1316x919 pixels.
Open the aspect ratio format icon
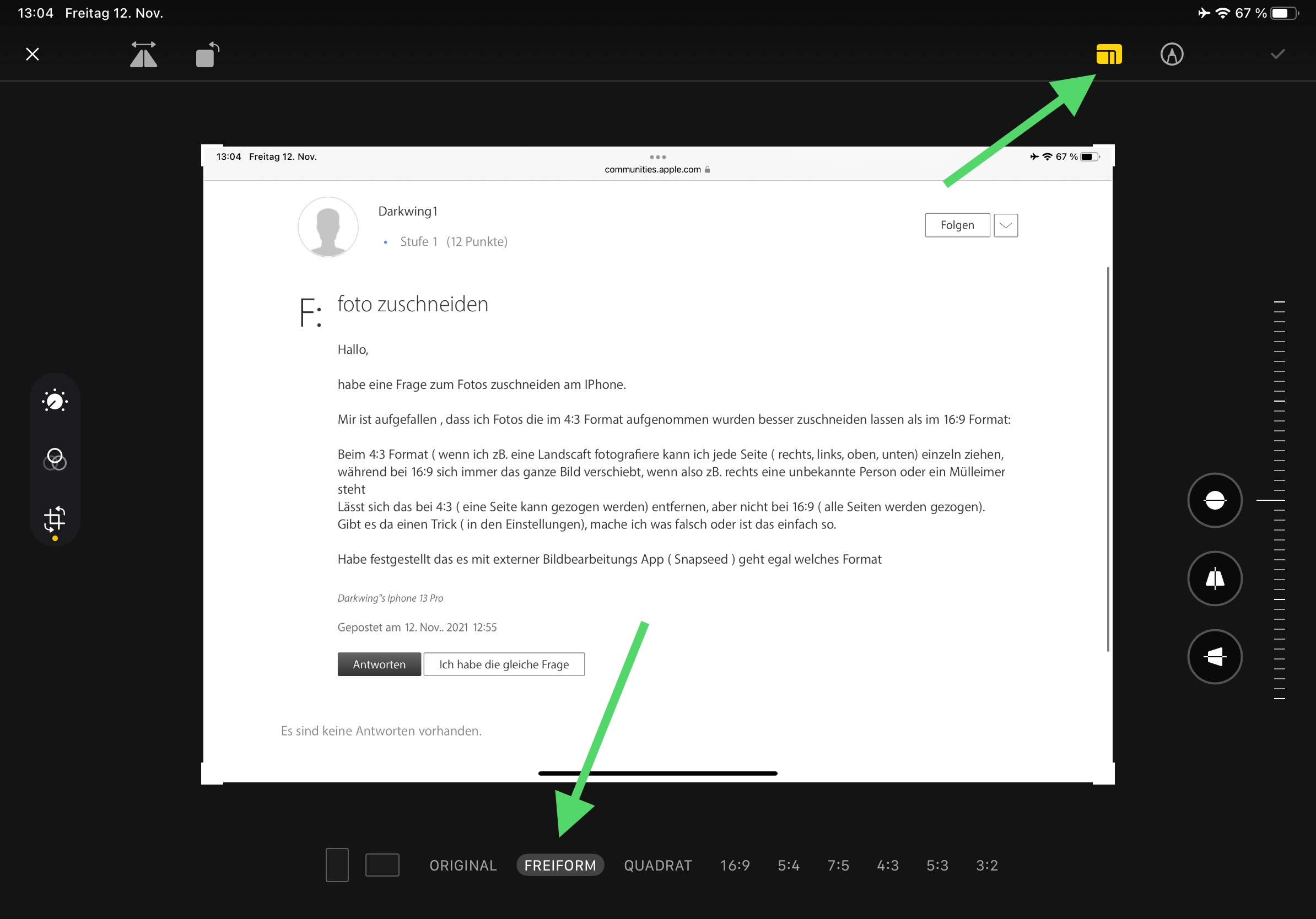coord(1108,55)
